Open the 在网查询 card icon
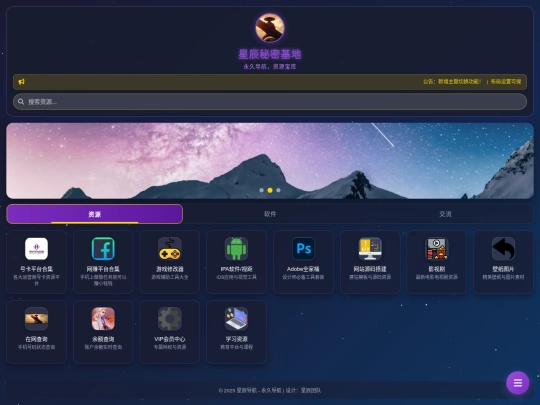The width and height of the screenshot is (540, 405). tap(37, 319)
